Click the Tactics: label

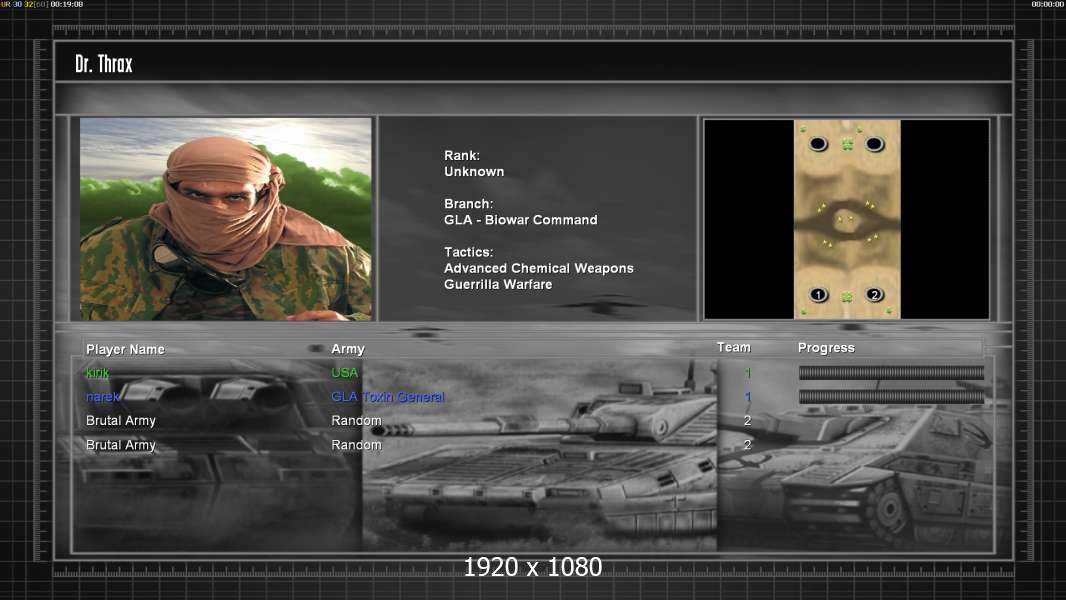tap(468, 252)
